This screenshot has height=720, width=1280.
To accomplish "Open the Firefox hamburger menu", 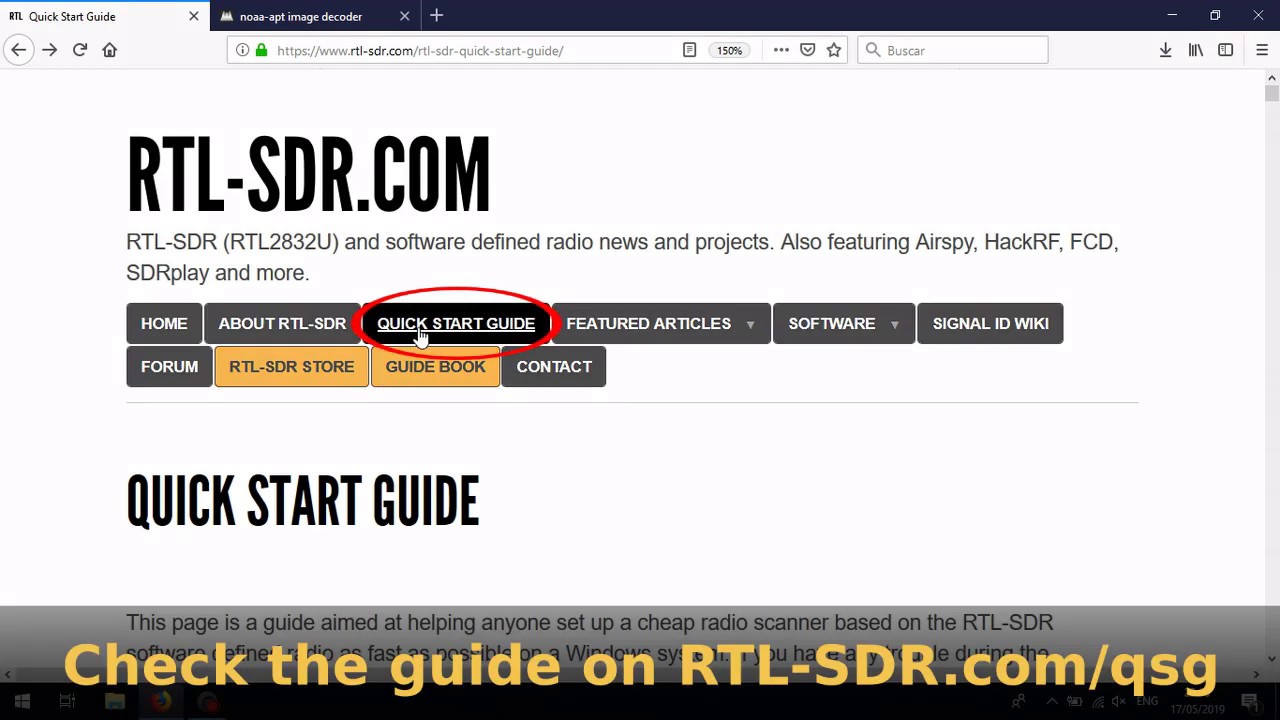I will point(1261,50).
